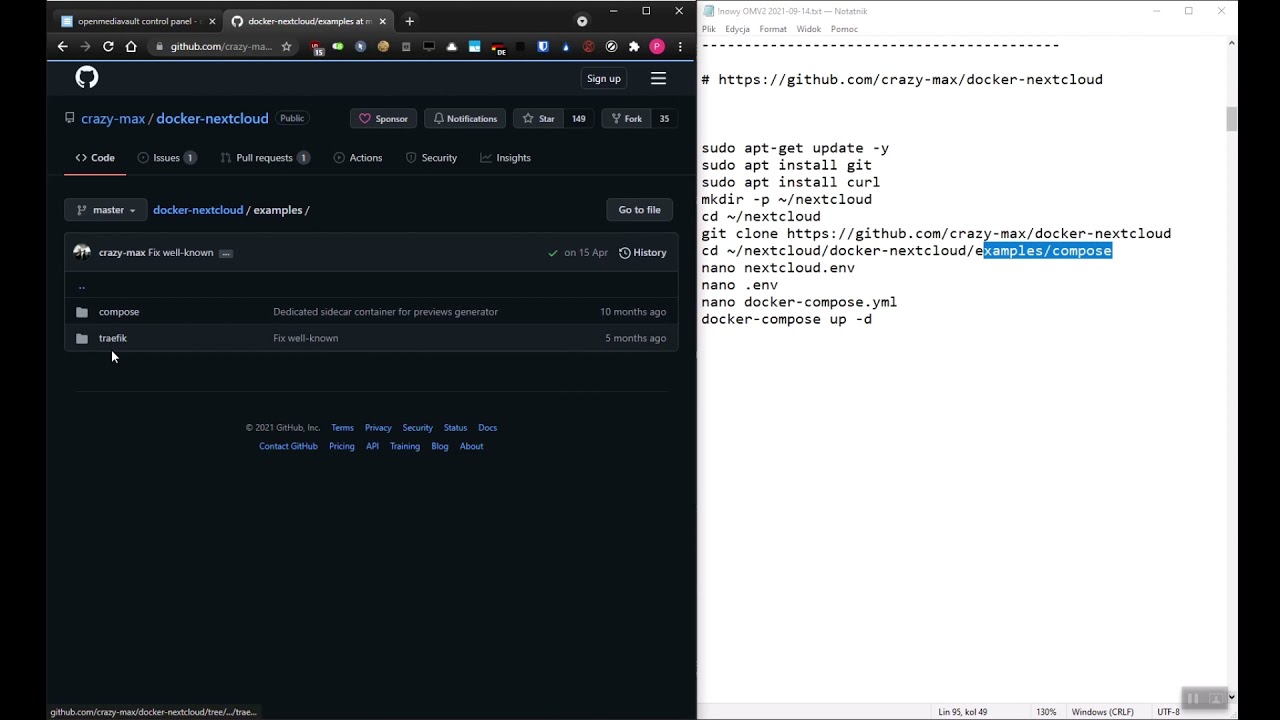Open the uBlock extension icon with 15 badge

pos(316,47)
